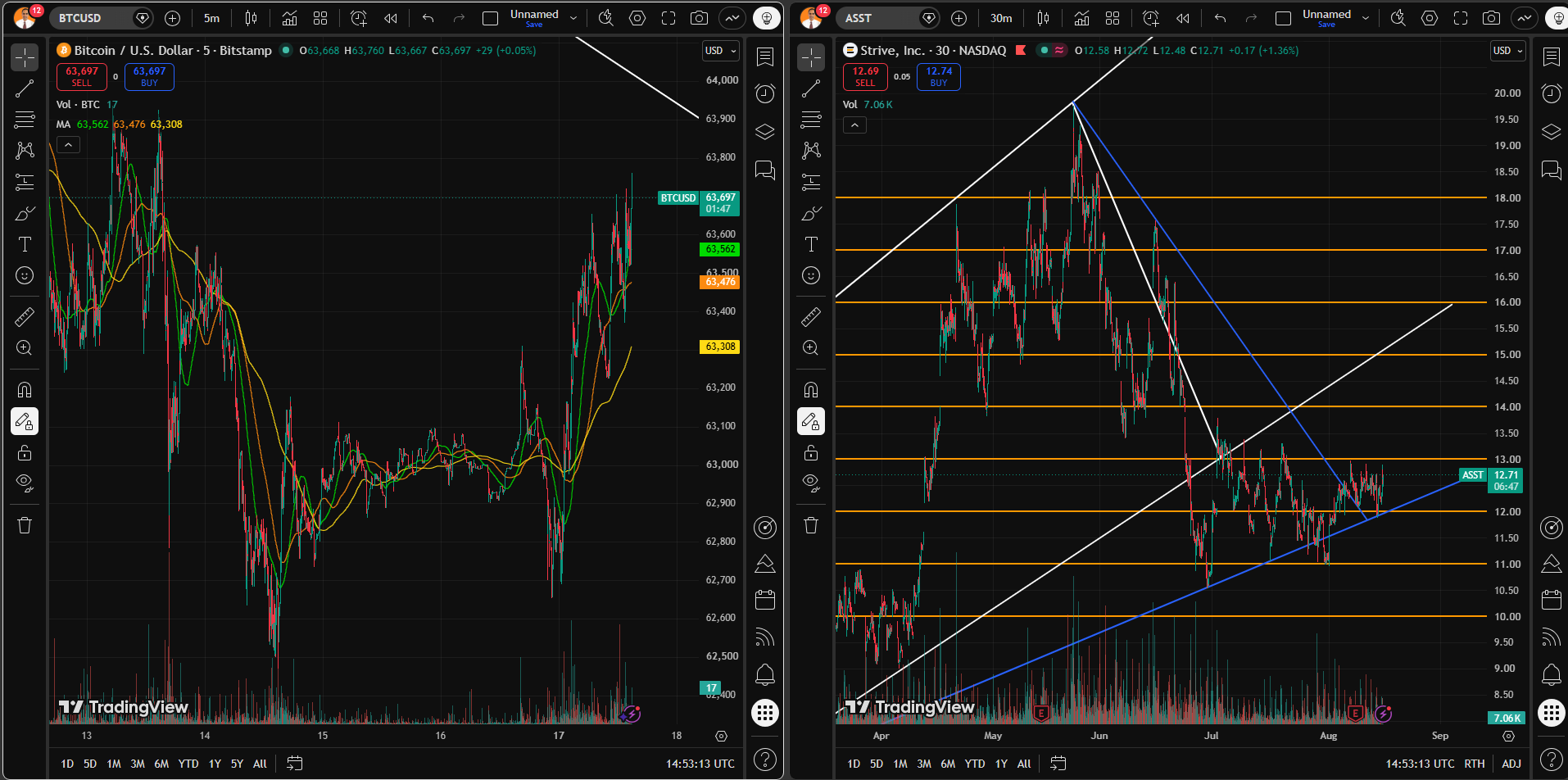This screenshot has height=780, width=1568.
Task: Open go-to-date calendar in ASST chart
Action: coord(1058,764)
